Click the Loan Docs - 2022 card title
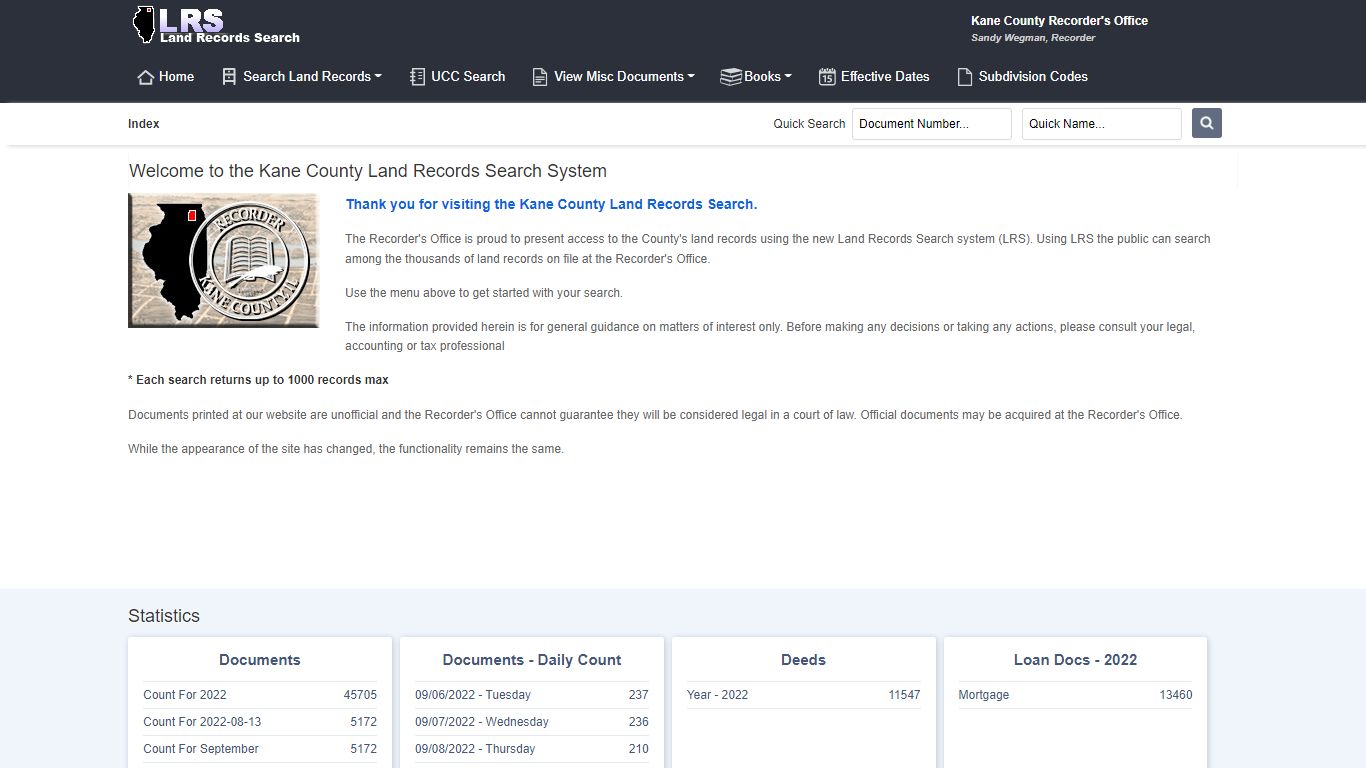This screenshot has width=1366, height=768. click(1075, 660)
